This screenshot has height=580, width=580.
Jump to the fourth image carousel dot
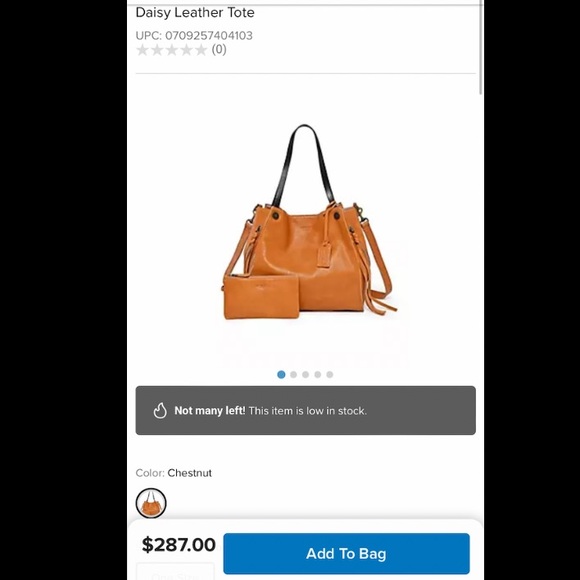click(317, 375)
